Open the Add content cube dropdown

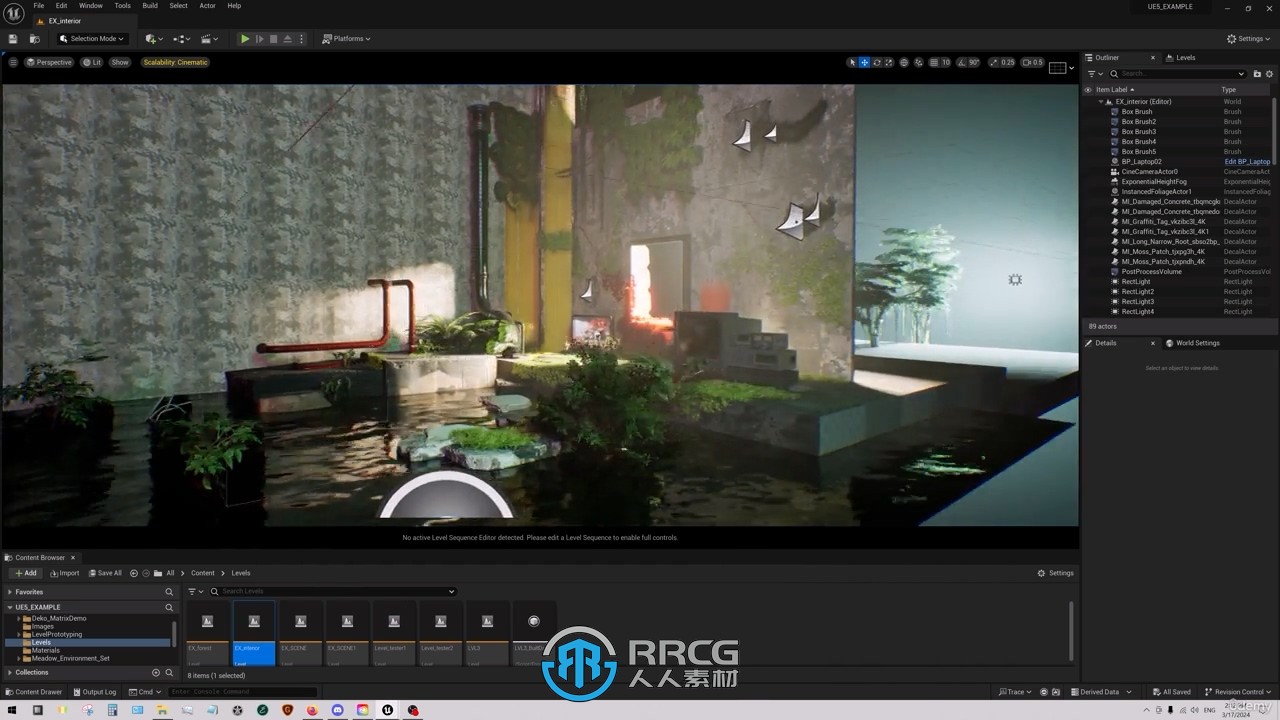coord(153,39)
